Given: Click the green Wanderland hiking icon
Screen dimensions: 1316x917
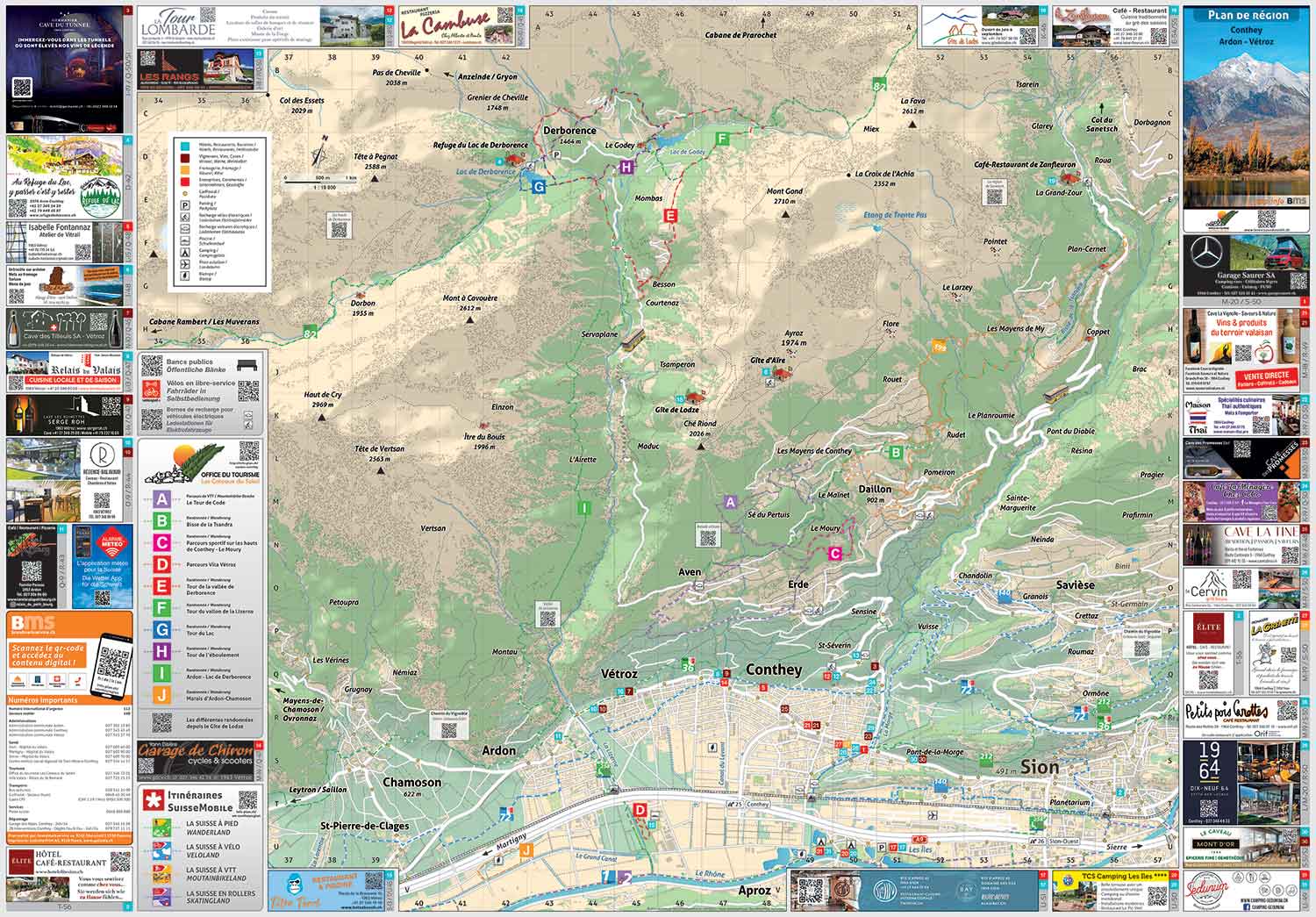Looking at the screenshot, I should tap(161, 827).
